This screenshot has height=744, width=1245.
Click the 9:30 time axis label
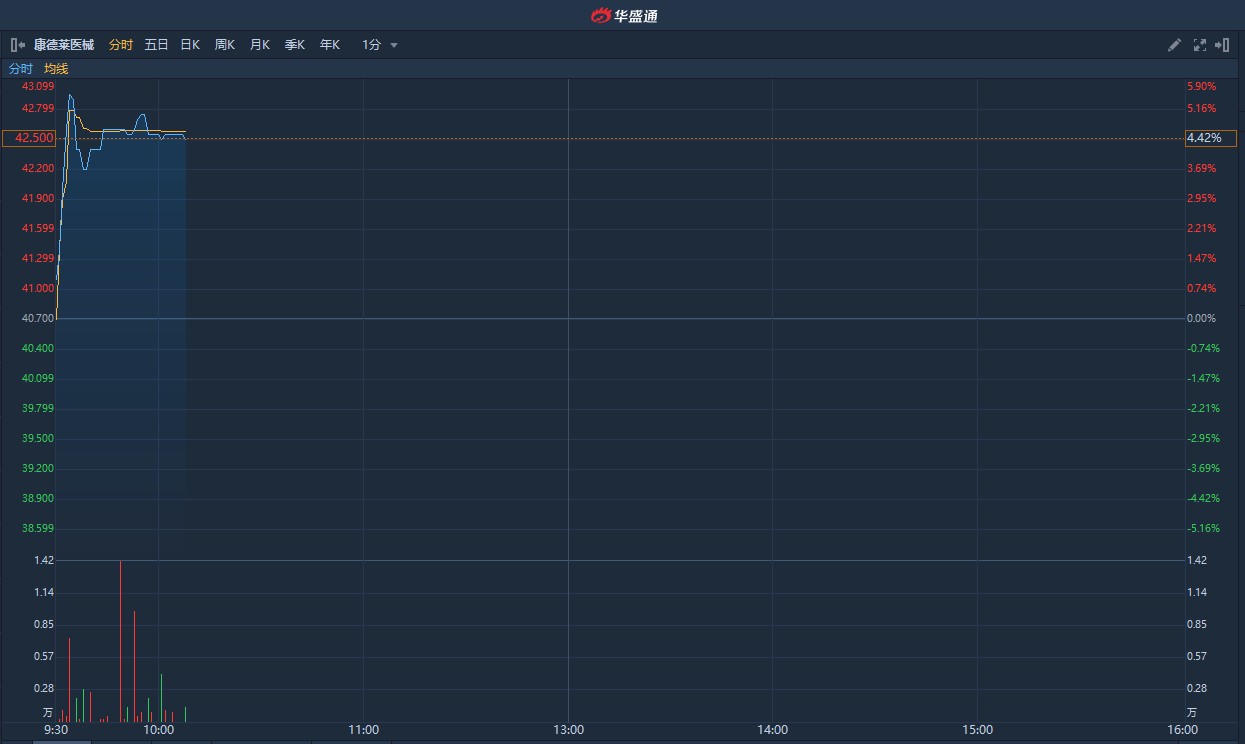(56, 730)
